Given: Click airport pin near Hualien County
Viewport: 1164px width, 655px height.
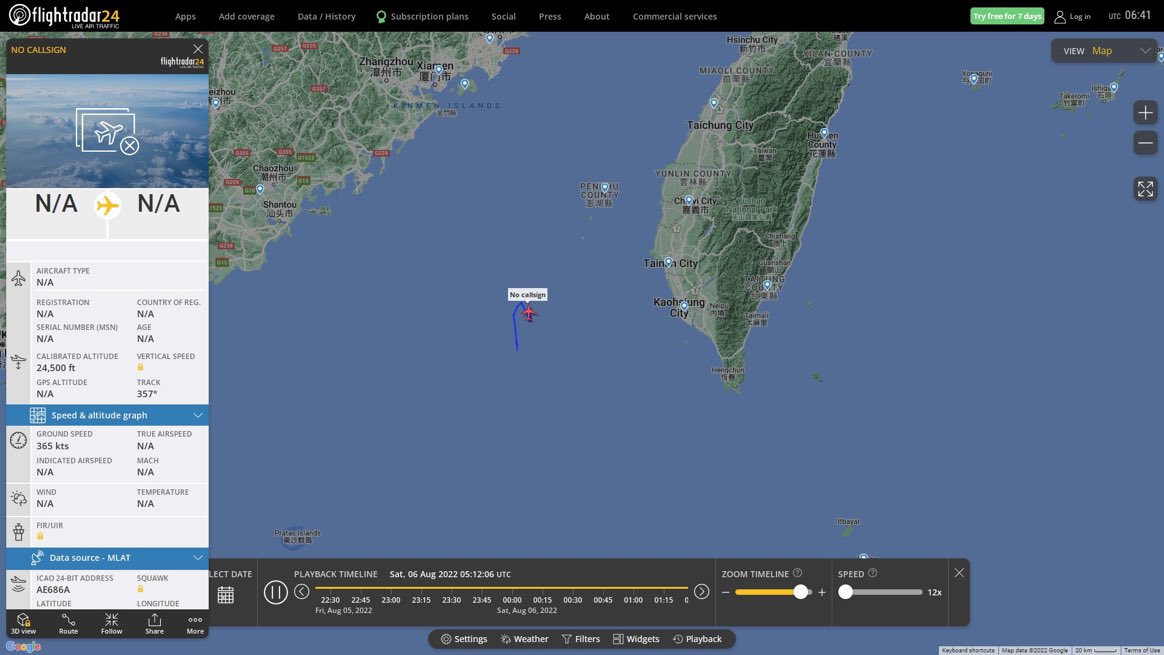Looking at the screenshot, I should [824, 134].
